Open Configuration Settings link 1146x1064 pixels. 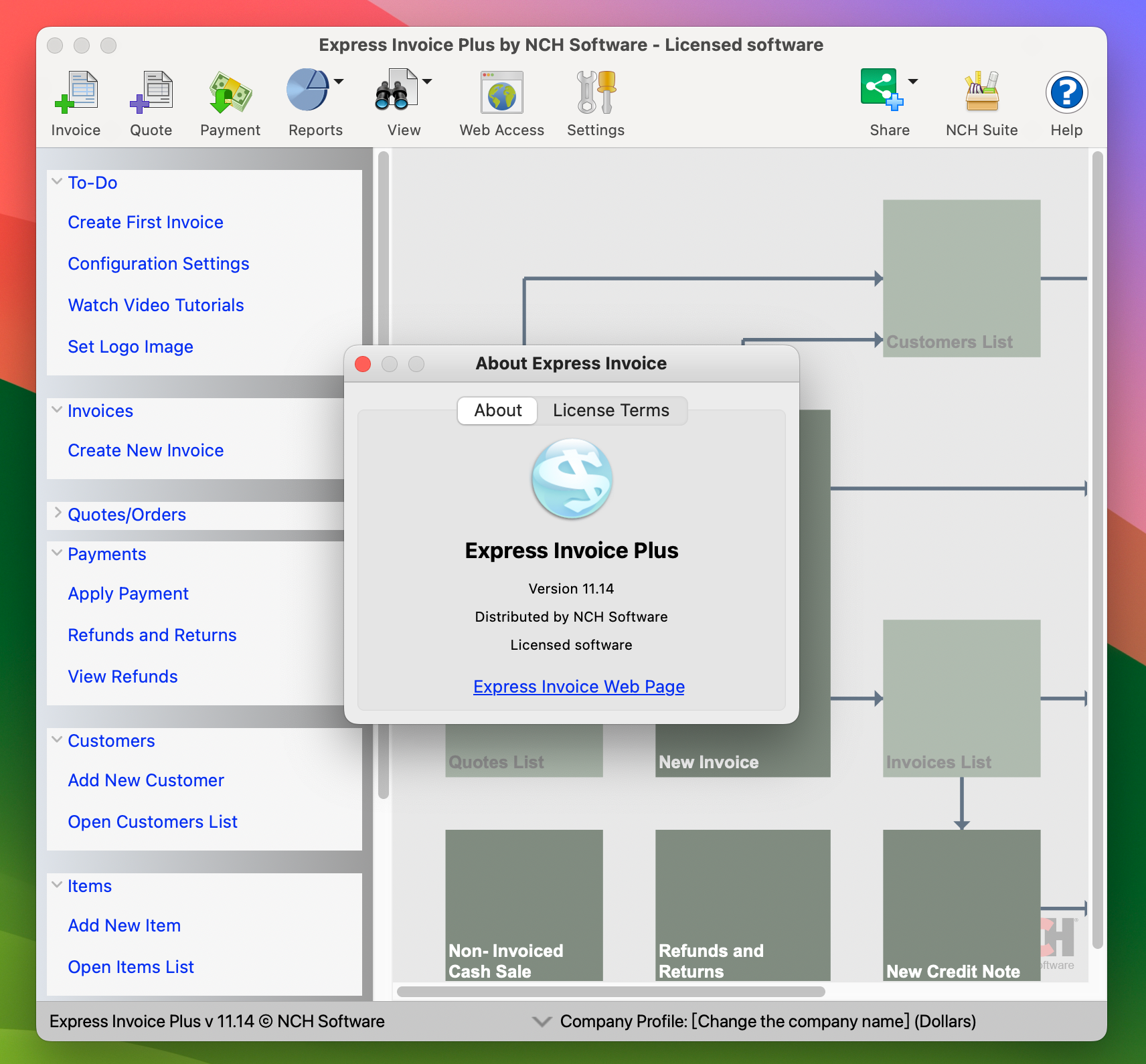click(159, 264)
